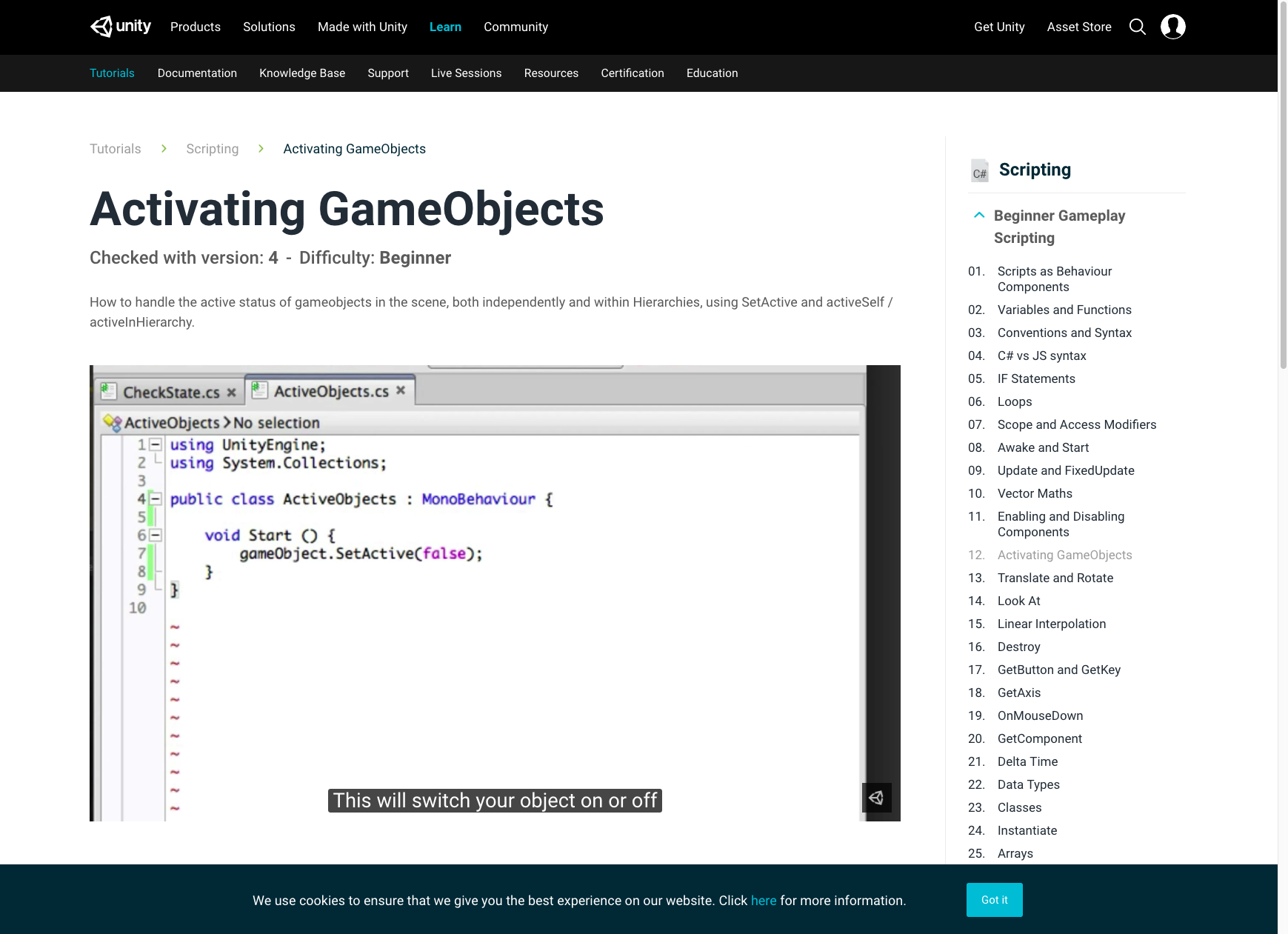Open the Asset Store link
1288x934 pixels.
pos(1079,27)
